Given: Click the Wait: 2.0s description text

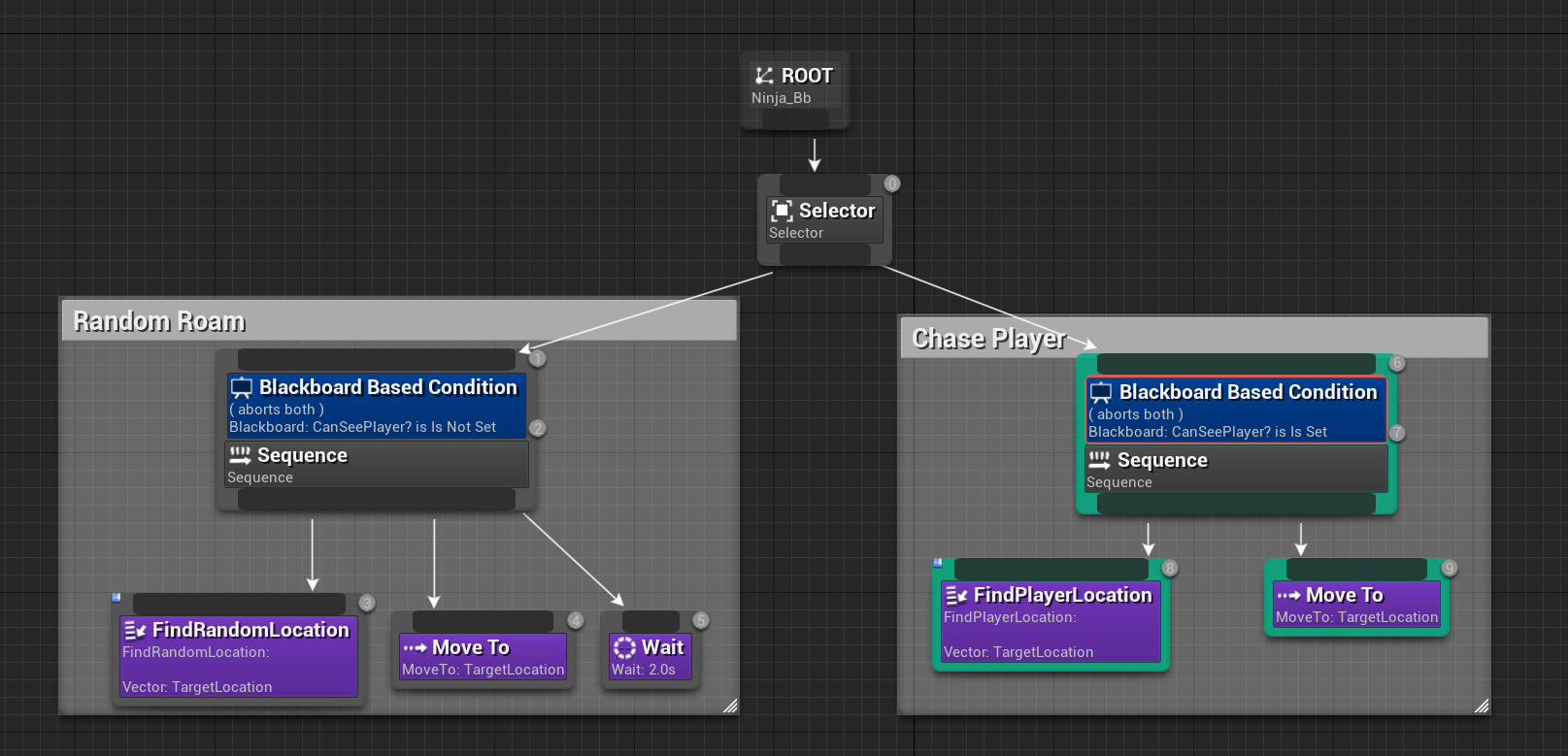Looking at the screenshot, I should point(643,670).
